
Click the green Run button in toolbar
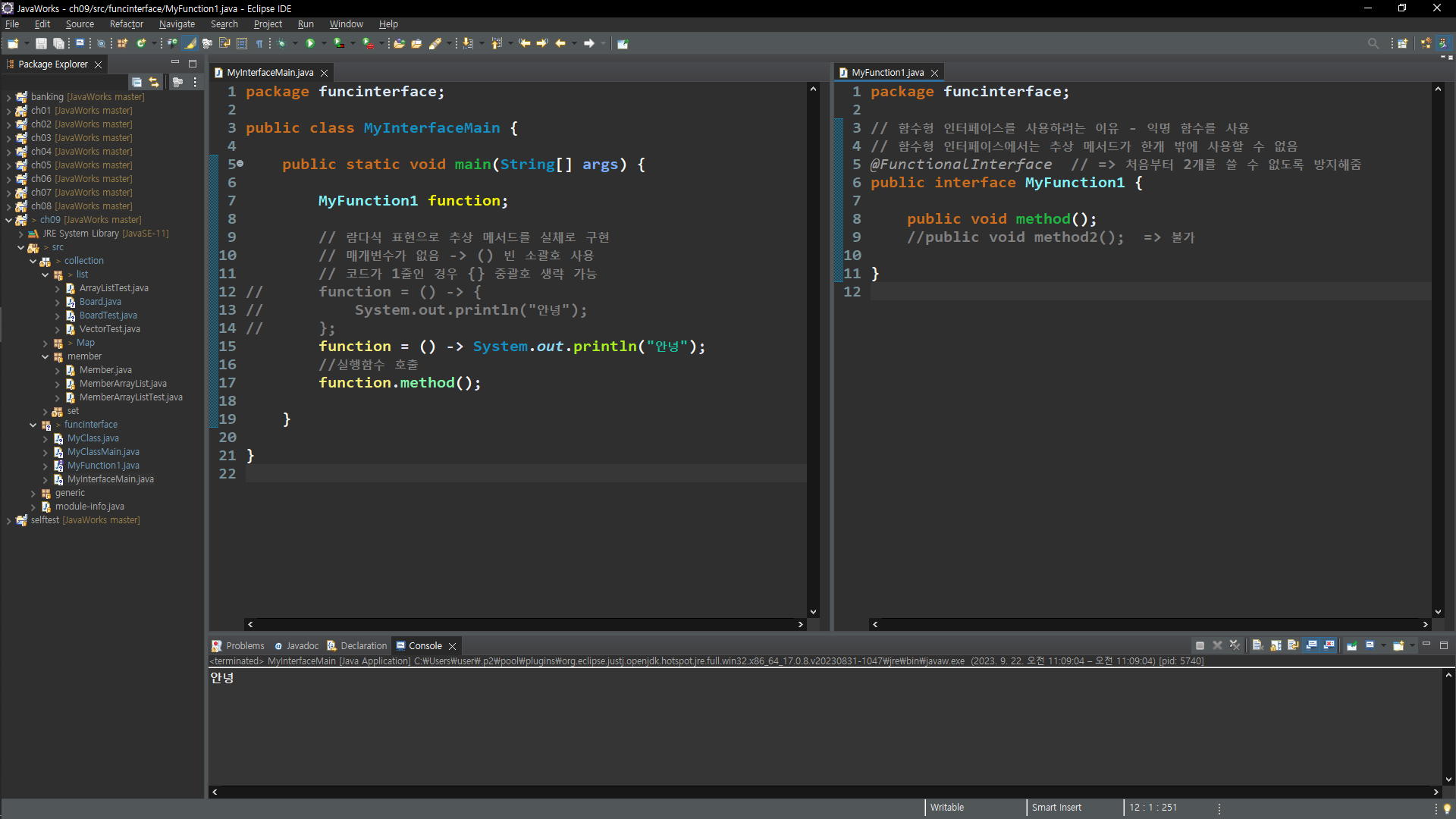tap(309, 44)
